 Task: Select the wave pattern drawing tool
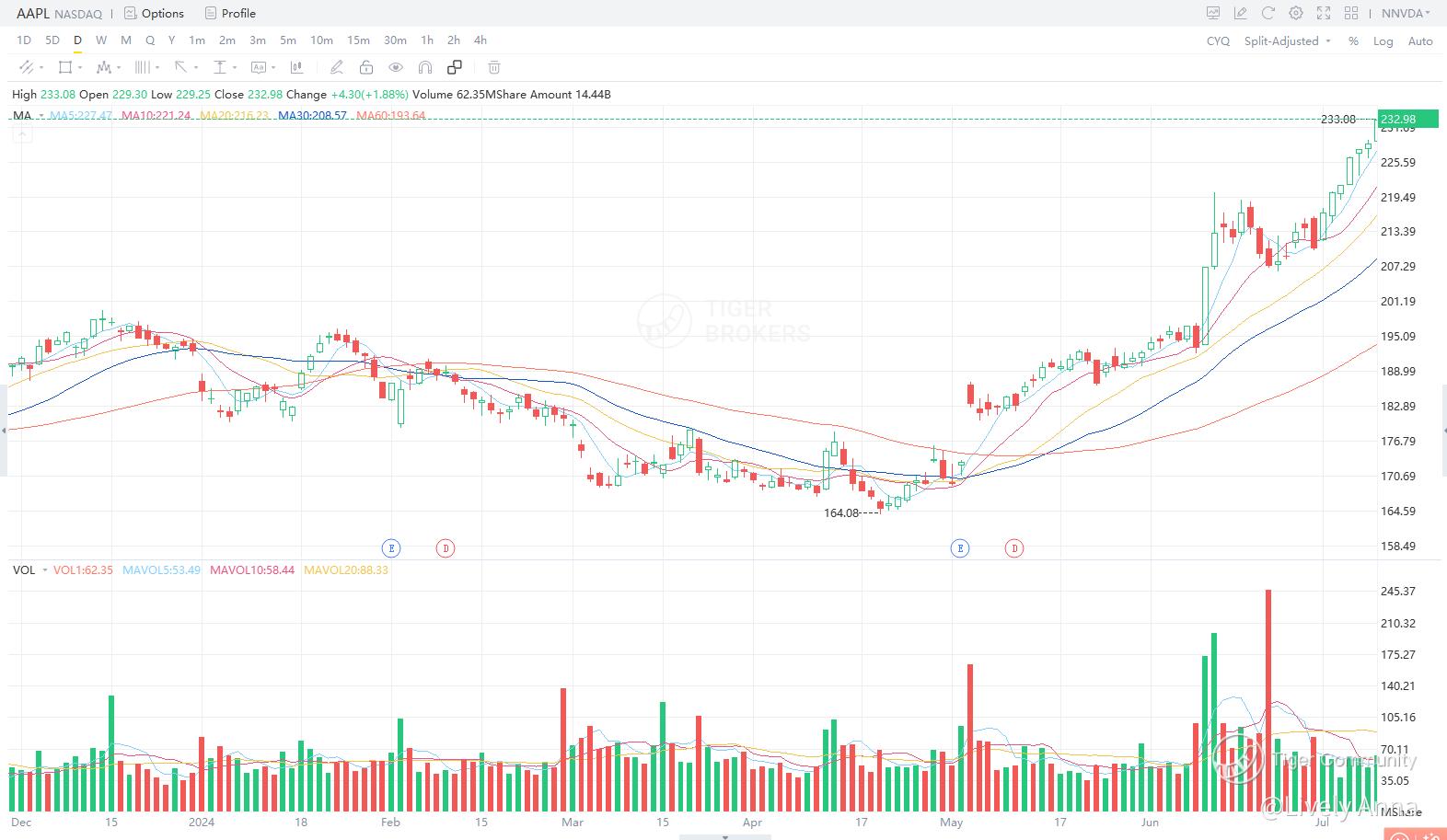pos(103,67)
